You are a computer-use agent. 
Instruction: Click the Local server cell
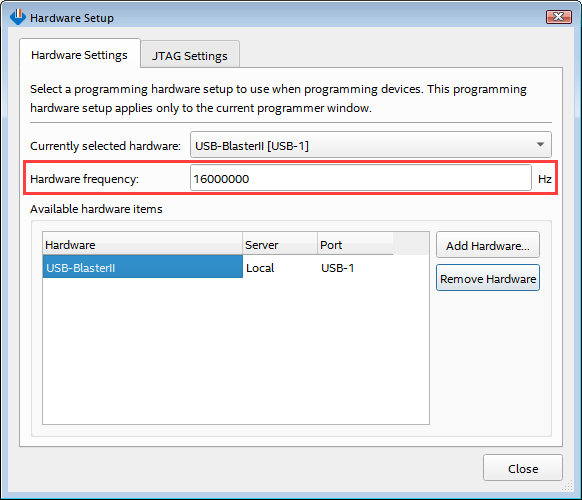(x=260, y=268)
